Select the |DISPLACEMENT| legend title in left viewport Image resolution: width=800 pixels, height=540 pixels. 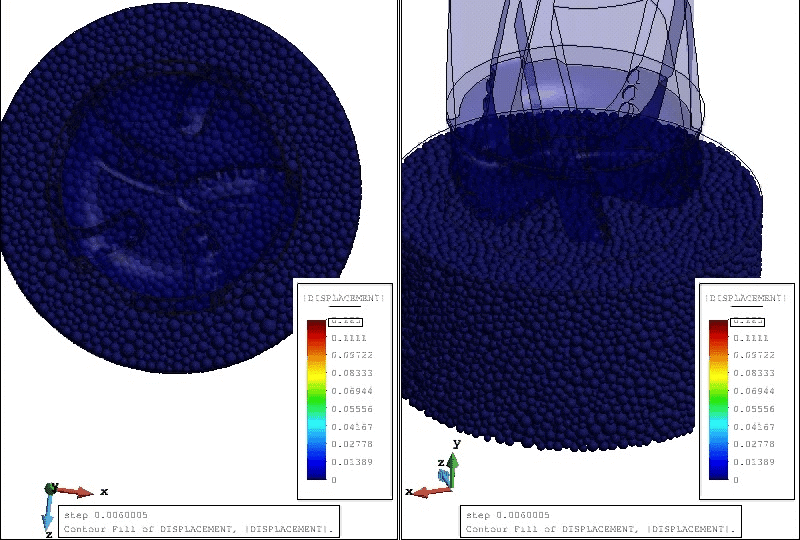[343, 298]
